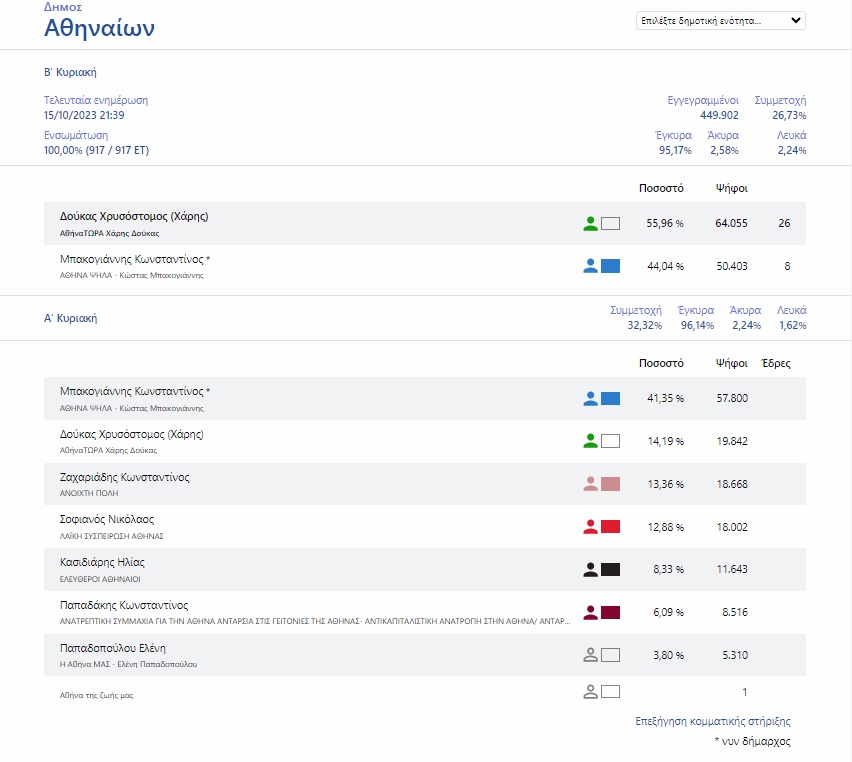
Task: Click the Έδρες column header
Action: [x=776, y=364]
